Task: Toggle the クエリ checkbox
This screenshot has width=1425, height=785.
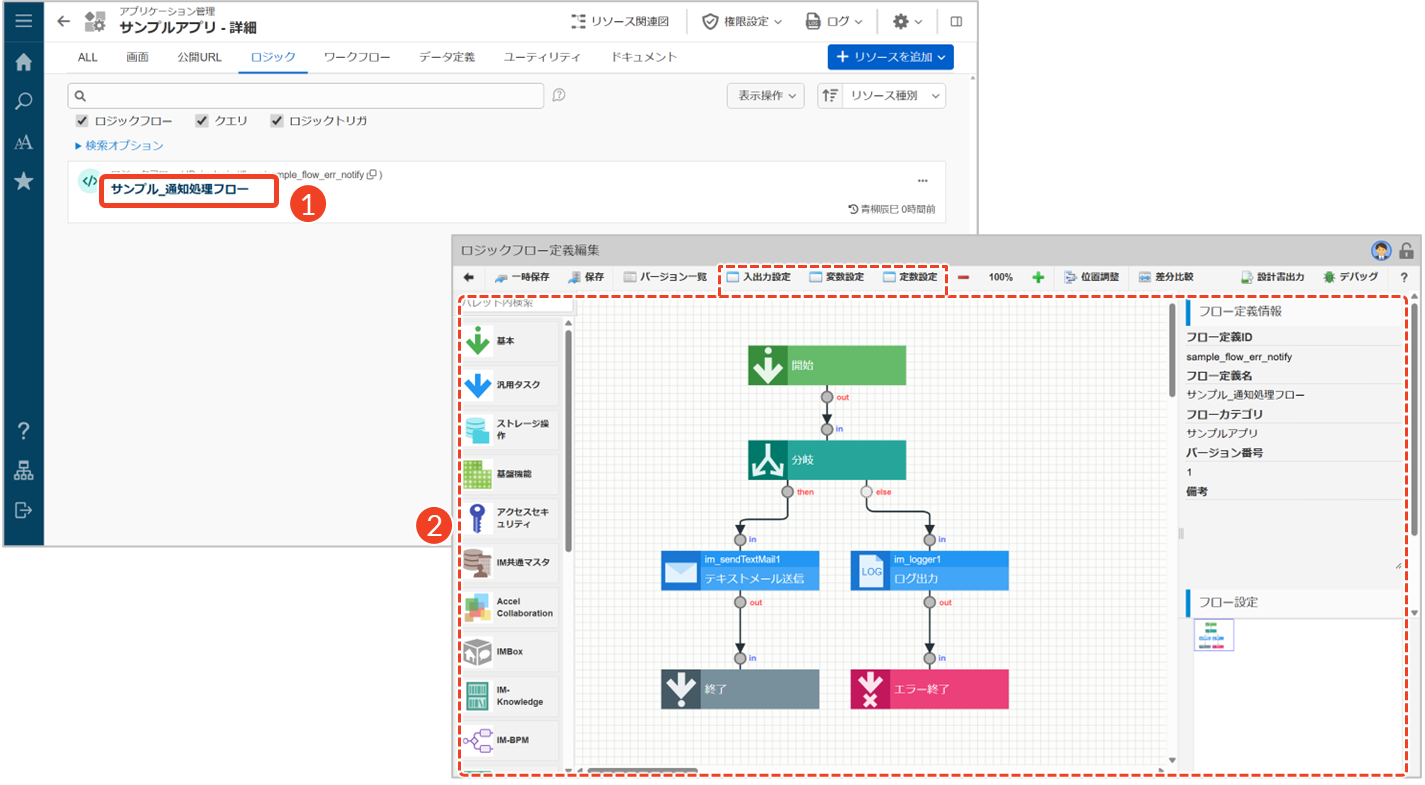Action: click(x=202, y=121)
